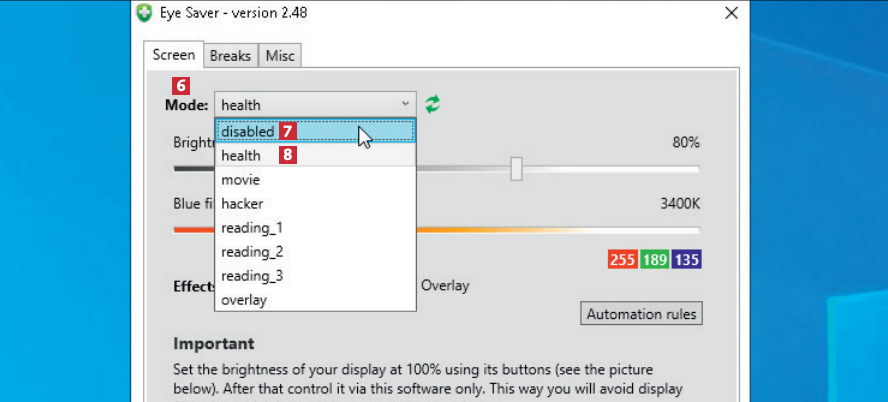This screenshot has height=402, width=888.
Task: Select the disabled mode option
Action: click(x=247, y=131)
